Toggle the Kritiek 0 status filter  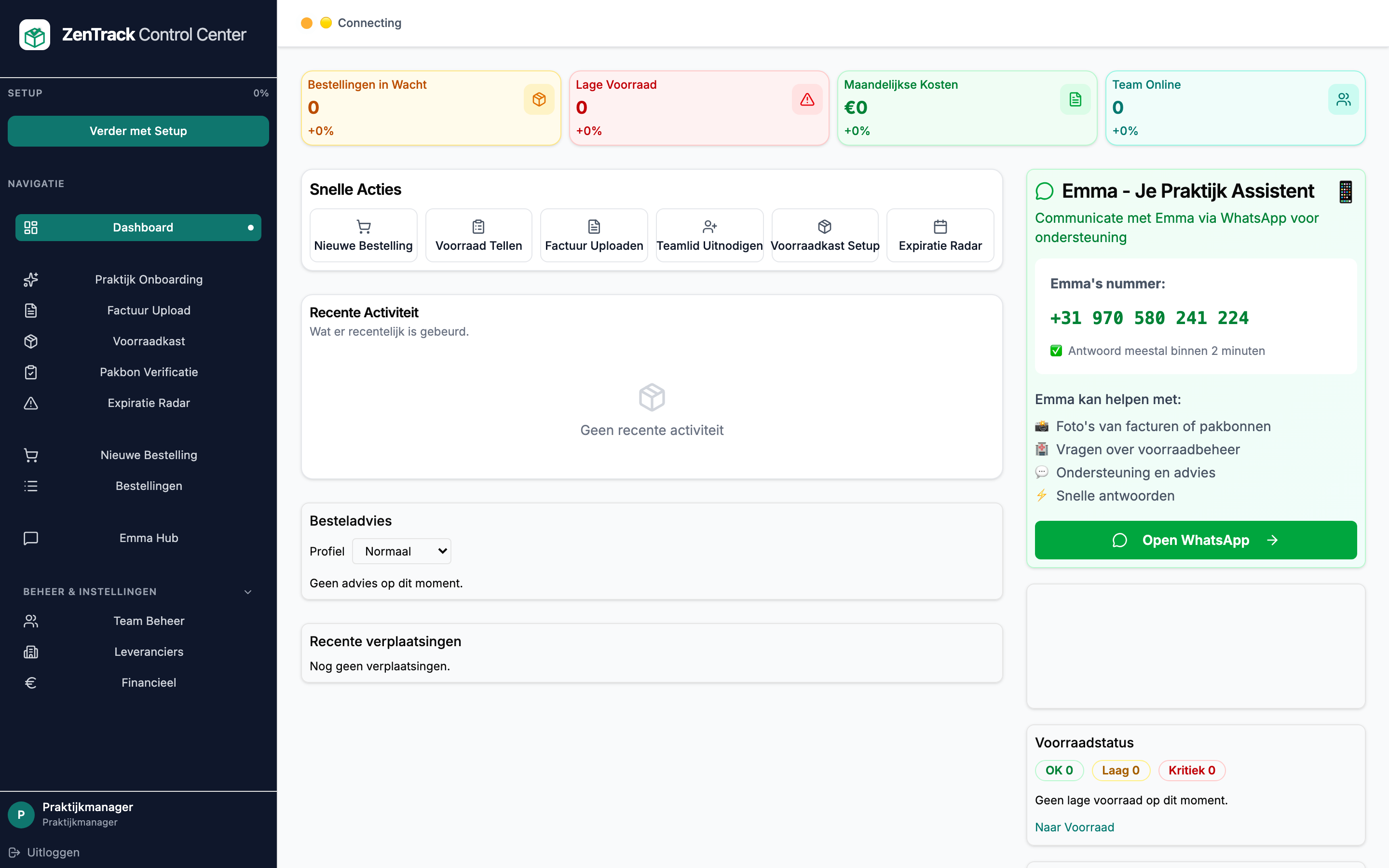point(1192,771)
